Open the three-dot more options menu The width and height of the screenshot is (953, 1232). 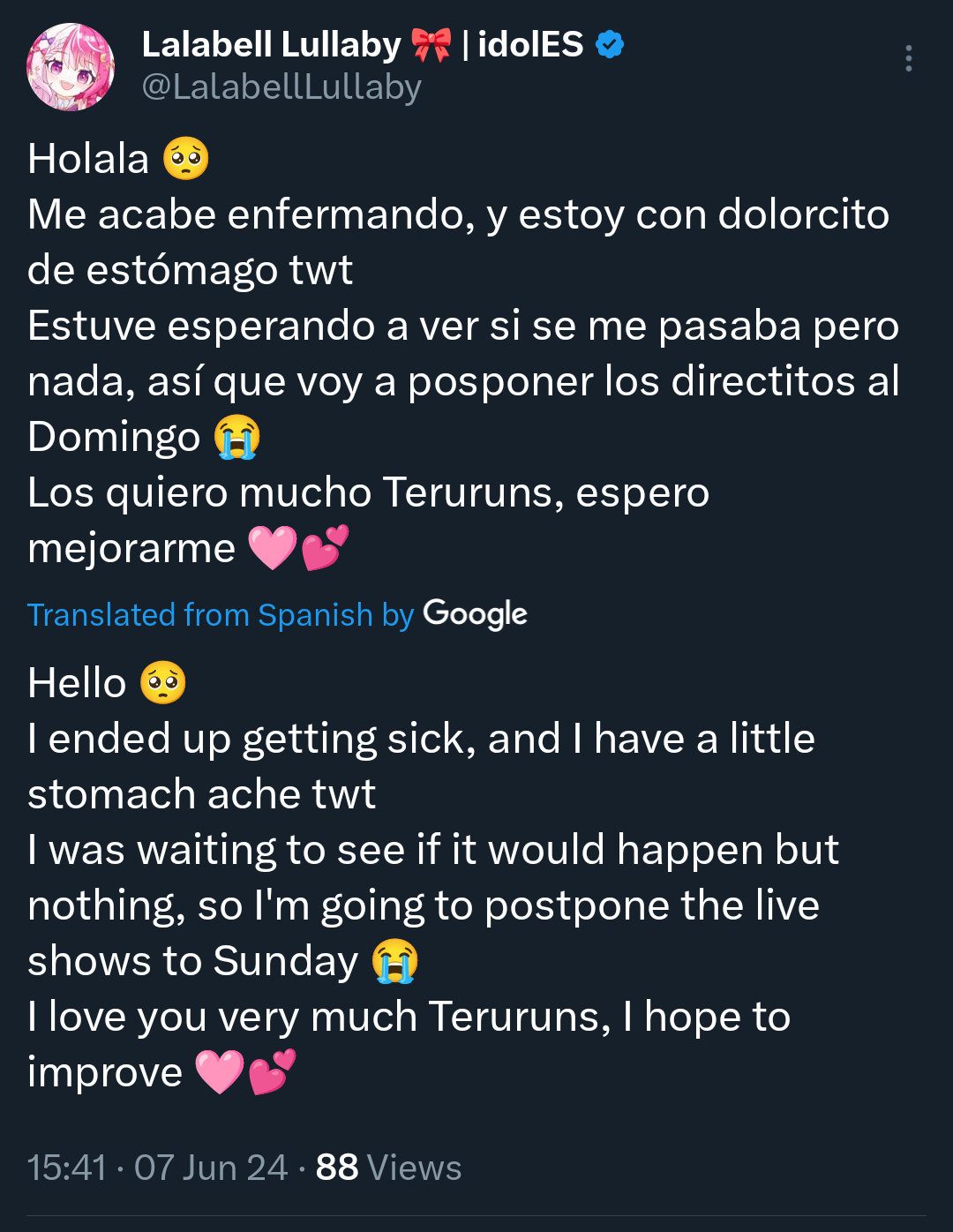click(908, 58)
